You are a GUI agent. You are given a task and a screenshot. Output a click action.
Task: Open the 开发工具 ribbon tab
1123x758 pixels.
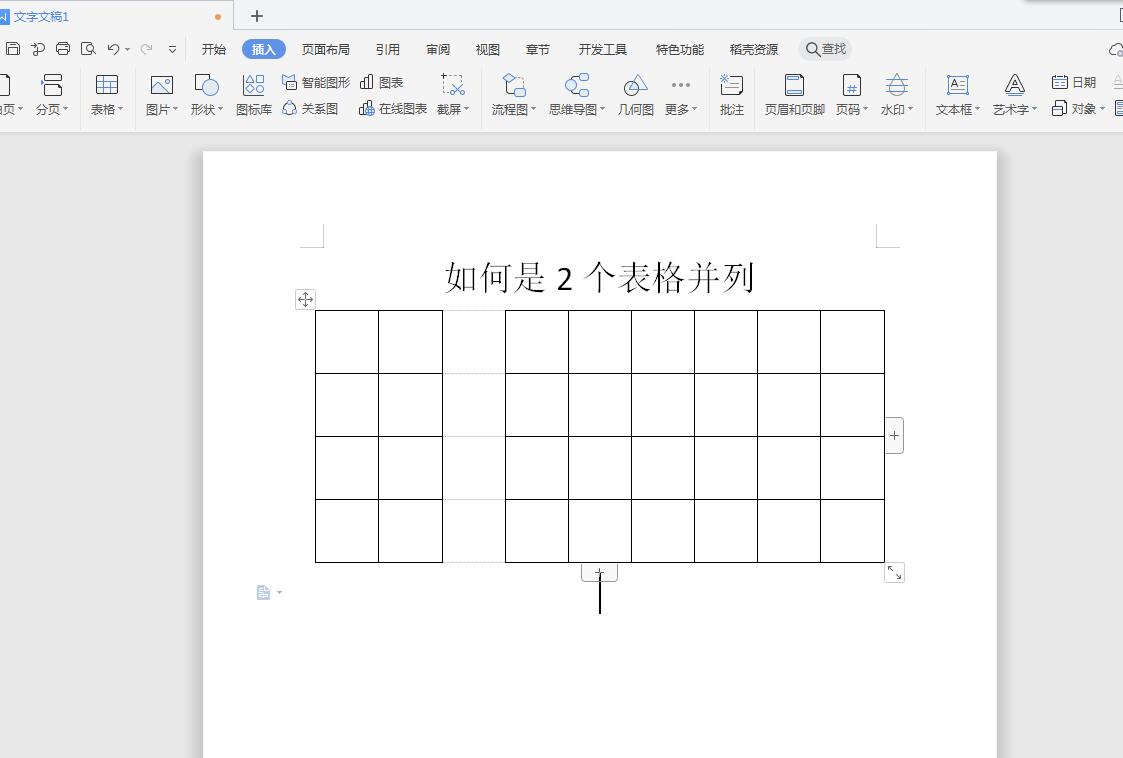(x=602, y=47)
